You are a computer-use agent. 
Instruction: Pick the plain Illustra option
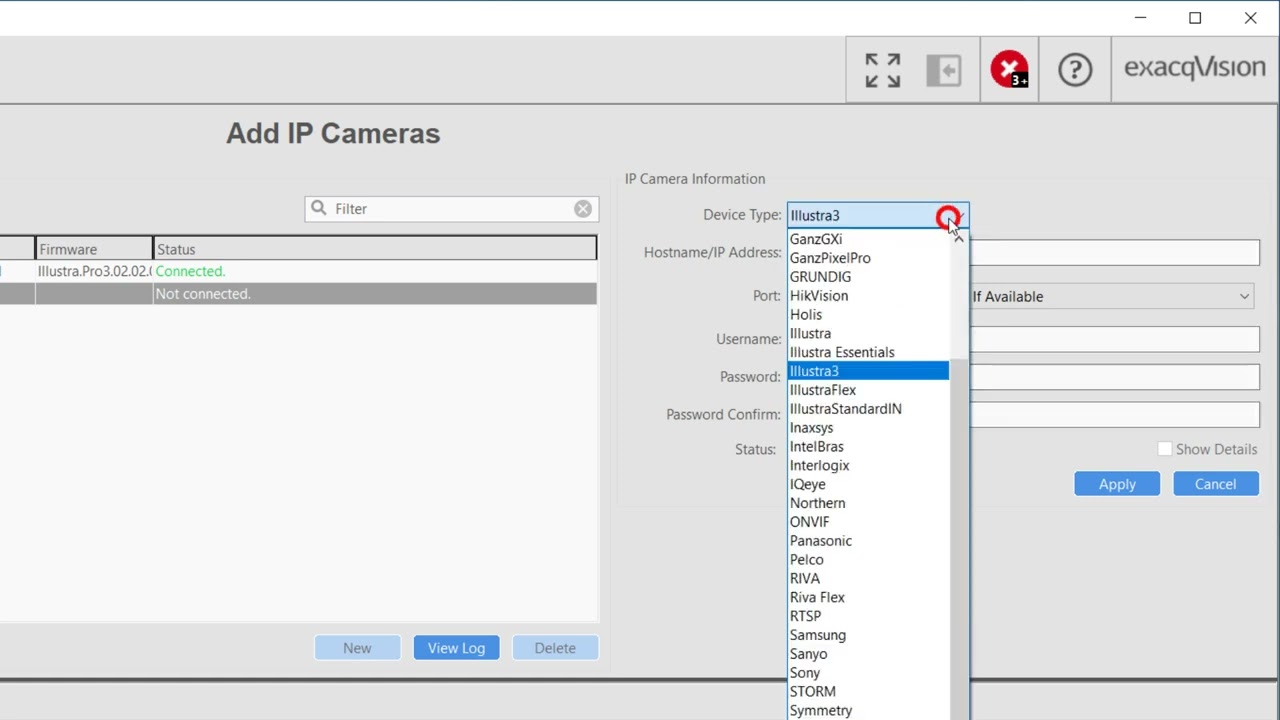coord(868,334)
